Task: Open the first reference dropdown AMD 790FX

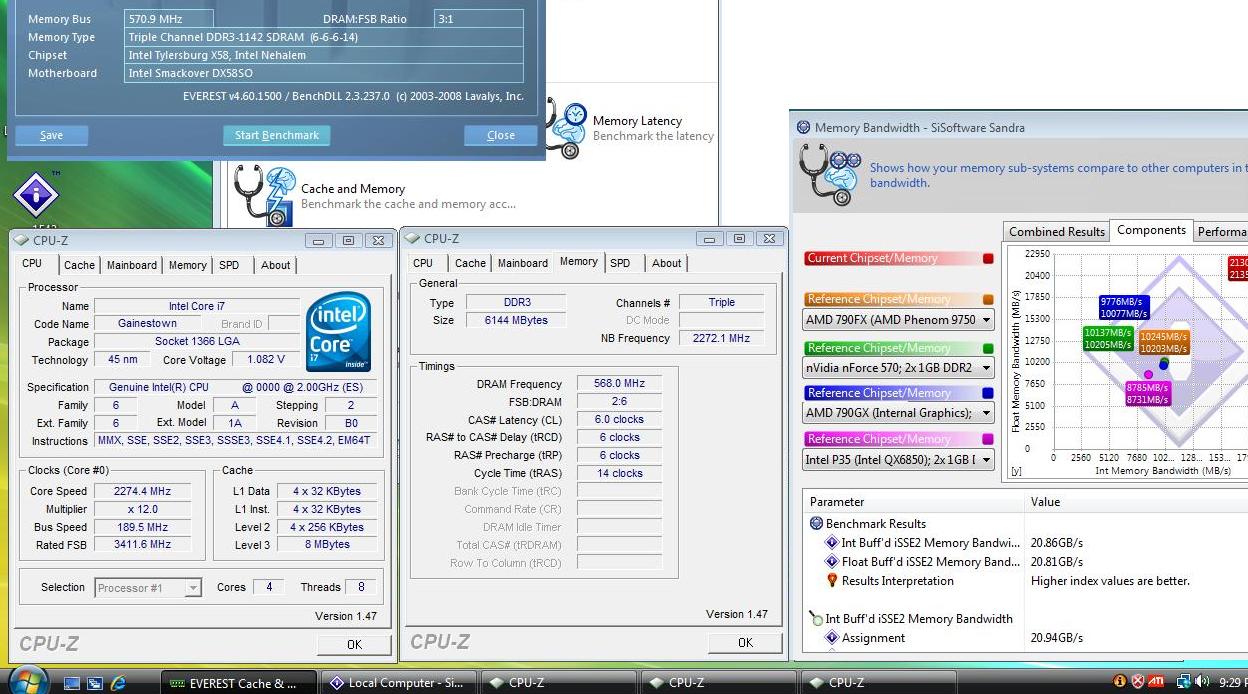Action: [x=899, y=320]
